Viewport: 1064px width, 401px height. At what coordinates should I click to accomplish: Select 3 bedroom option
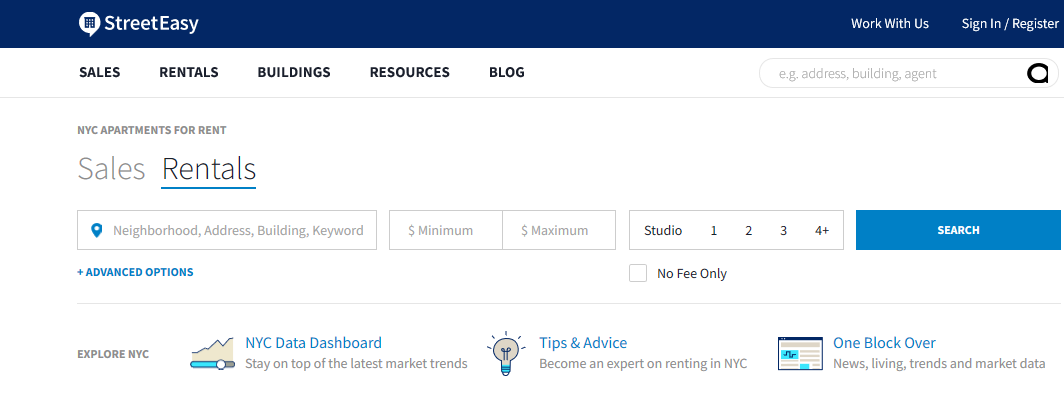tap(783, 231)
